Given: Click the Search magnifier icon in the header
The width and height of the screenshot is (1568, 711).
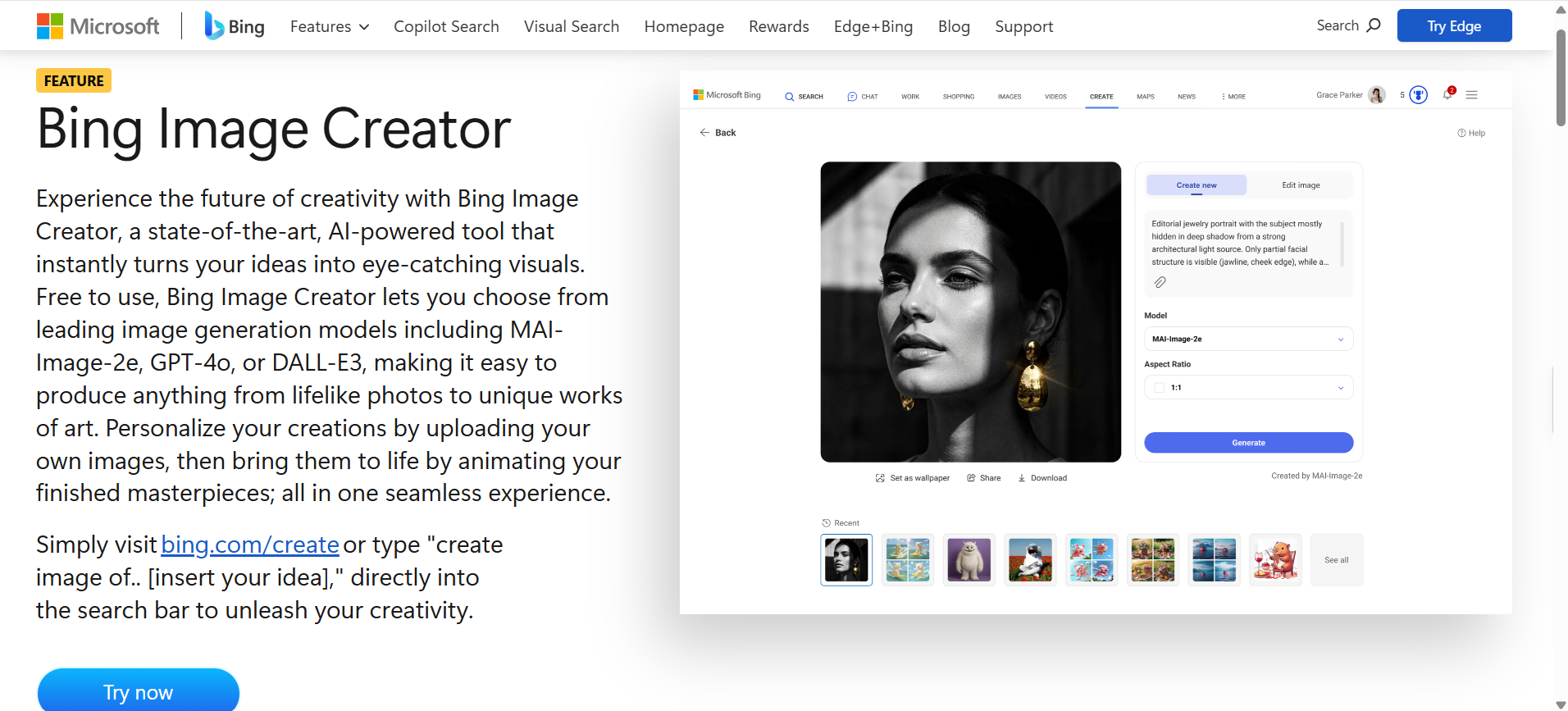Looking at the screenshot, I should click(1374, 25).
